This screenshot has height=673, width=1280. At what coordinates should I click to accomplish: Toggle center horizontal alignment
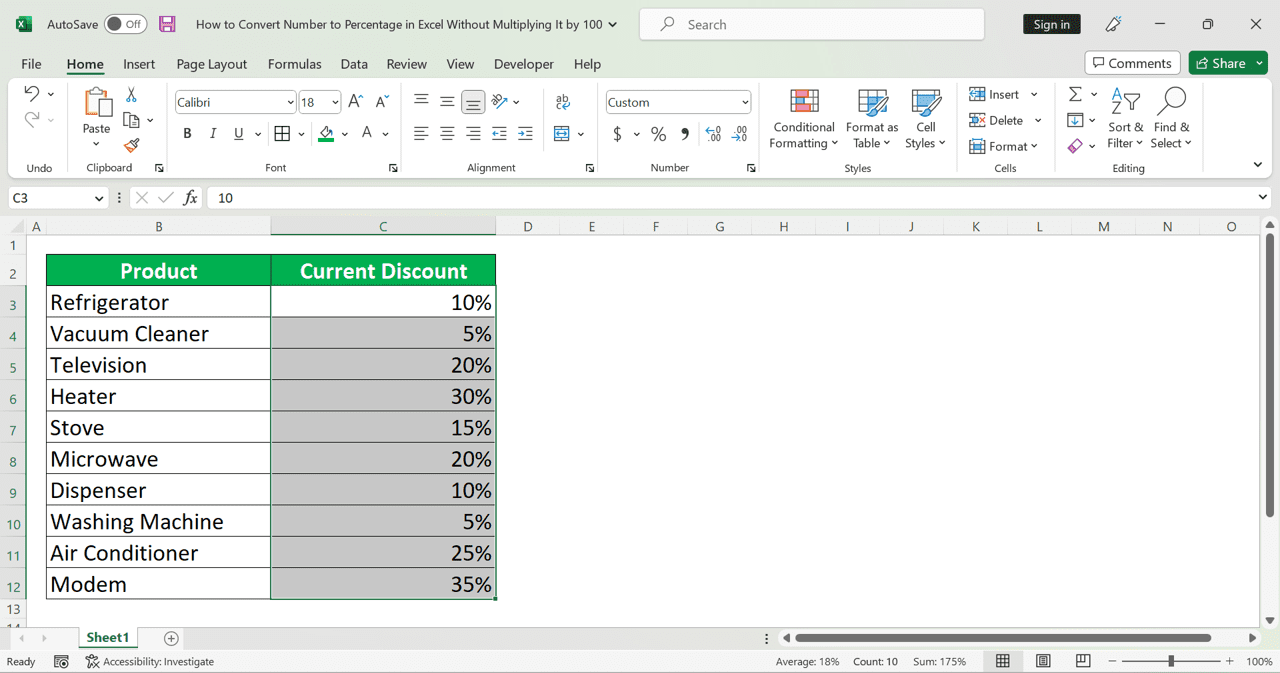447,133
